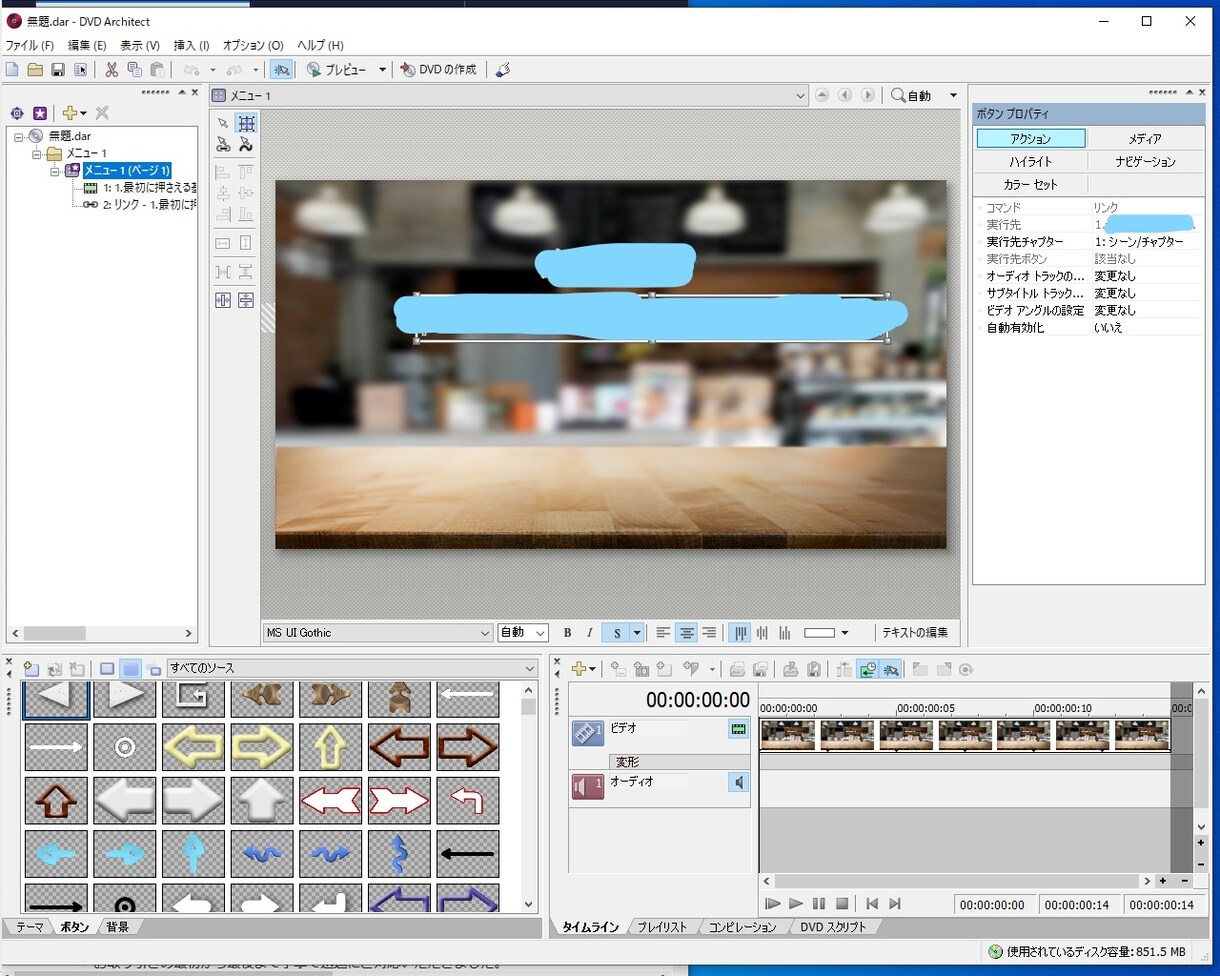Toggle Italic text formatting
The height and width of the screenshot is (976, 1220).
tap(590, 633)
